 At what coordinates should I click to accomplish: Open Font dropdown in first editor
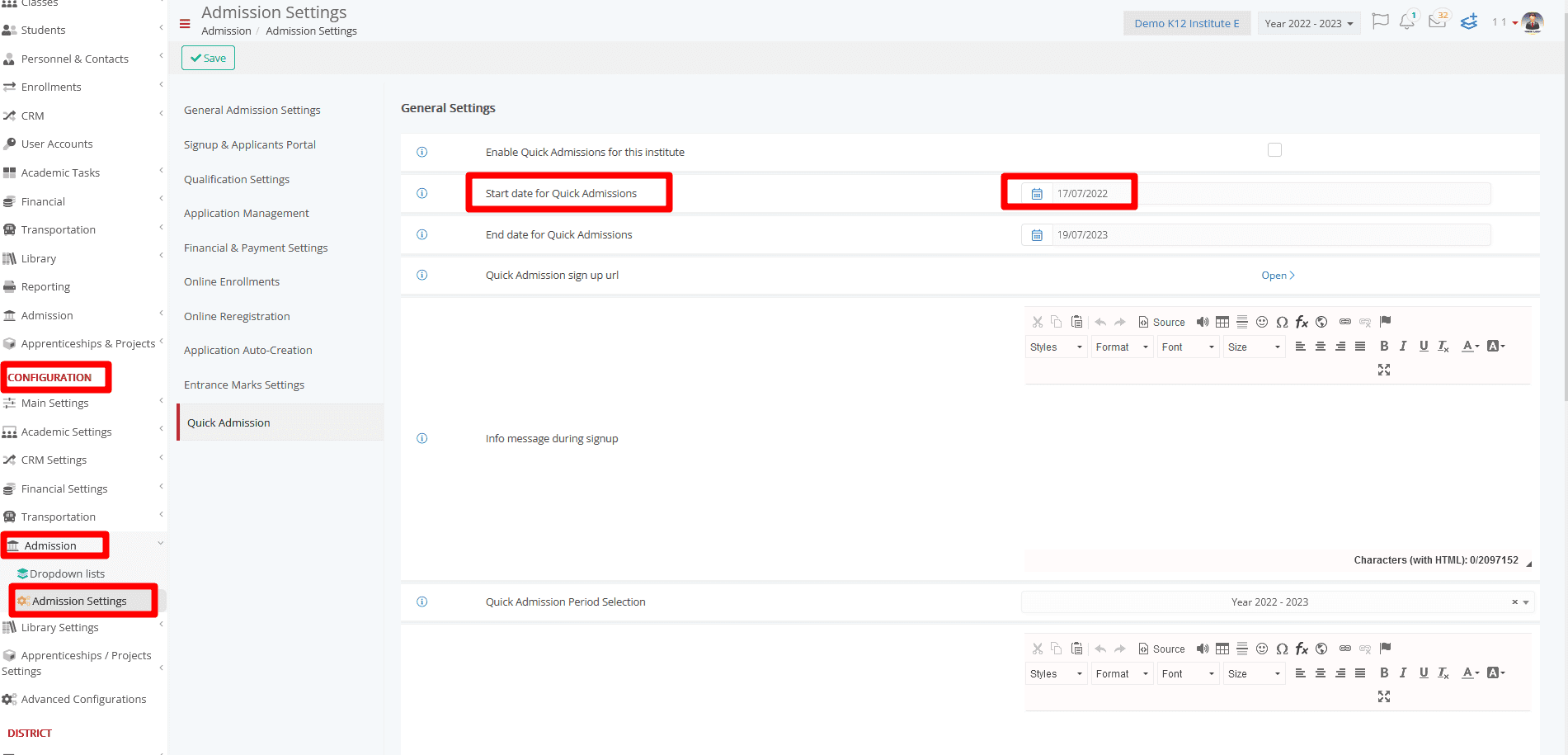tap(1189, 347)
